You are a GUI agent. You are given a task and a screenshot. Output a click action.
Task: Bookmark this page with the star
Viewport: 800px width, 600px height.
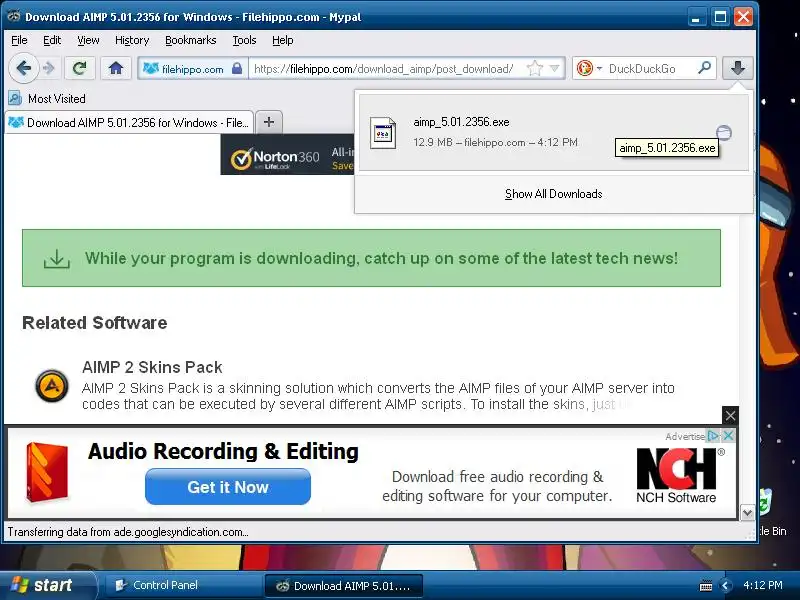pyautogui.click(x=534, y=68)
